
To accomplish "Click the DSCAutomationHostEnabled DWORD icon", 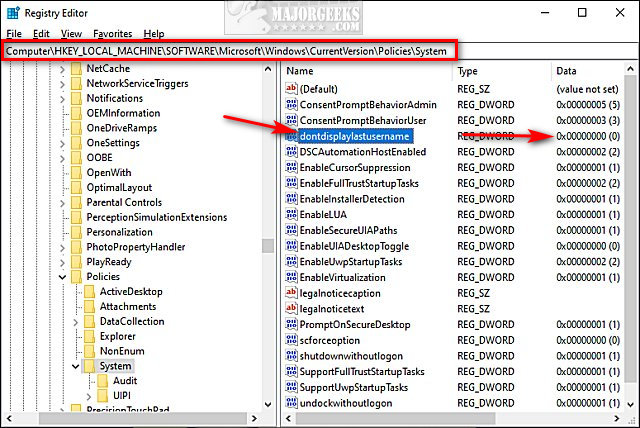I will pyautogui.click(x=291, y=151).
